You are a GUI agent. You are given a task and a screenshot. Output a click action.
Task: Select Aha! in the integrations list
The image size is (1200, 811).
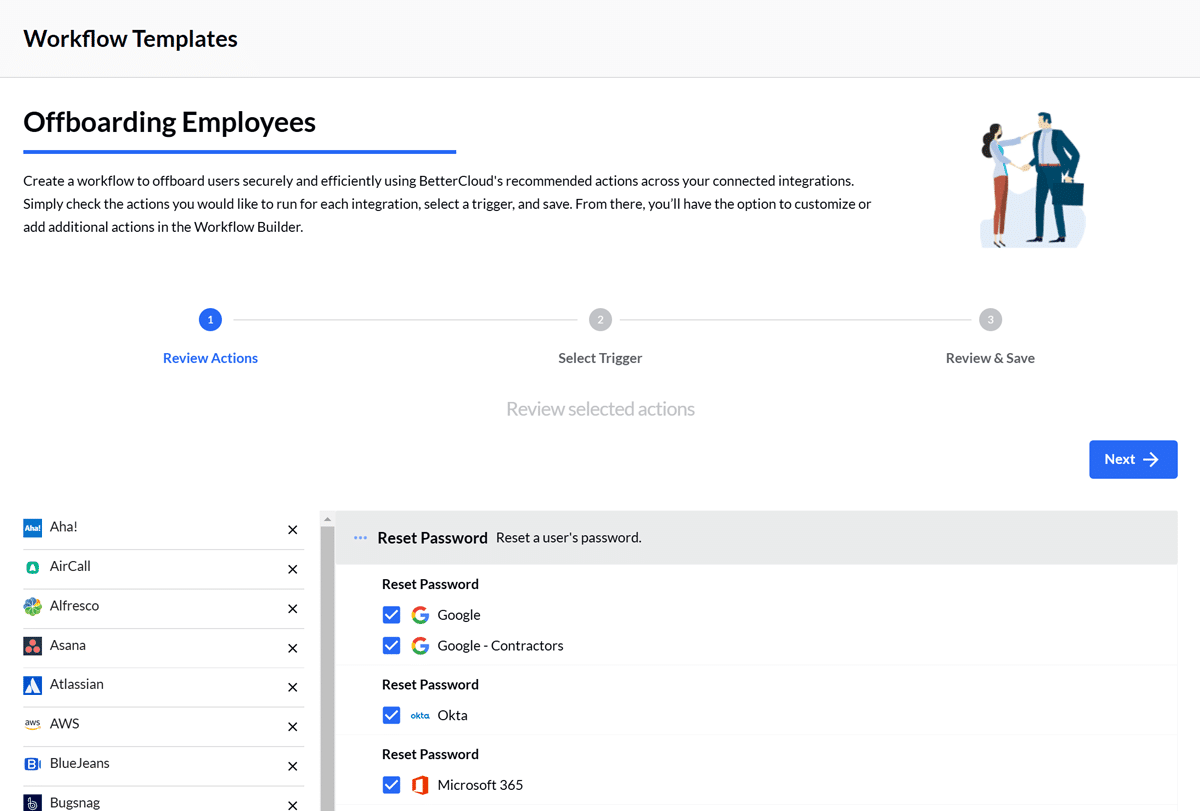[x=163, y=529]
